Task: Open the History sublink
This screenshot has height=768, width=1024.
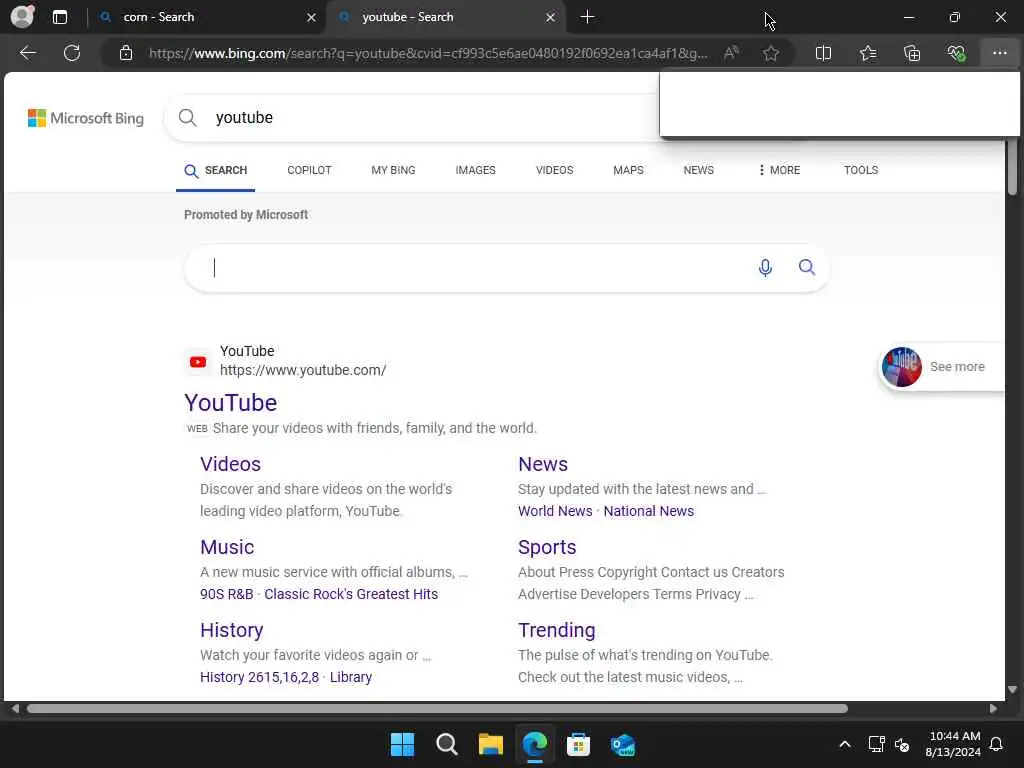Action: click(x=232, y=630)
